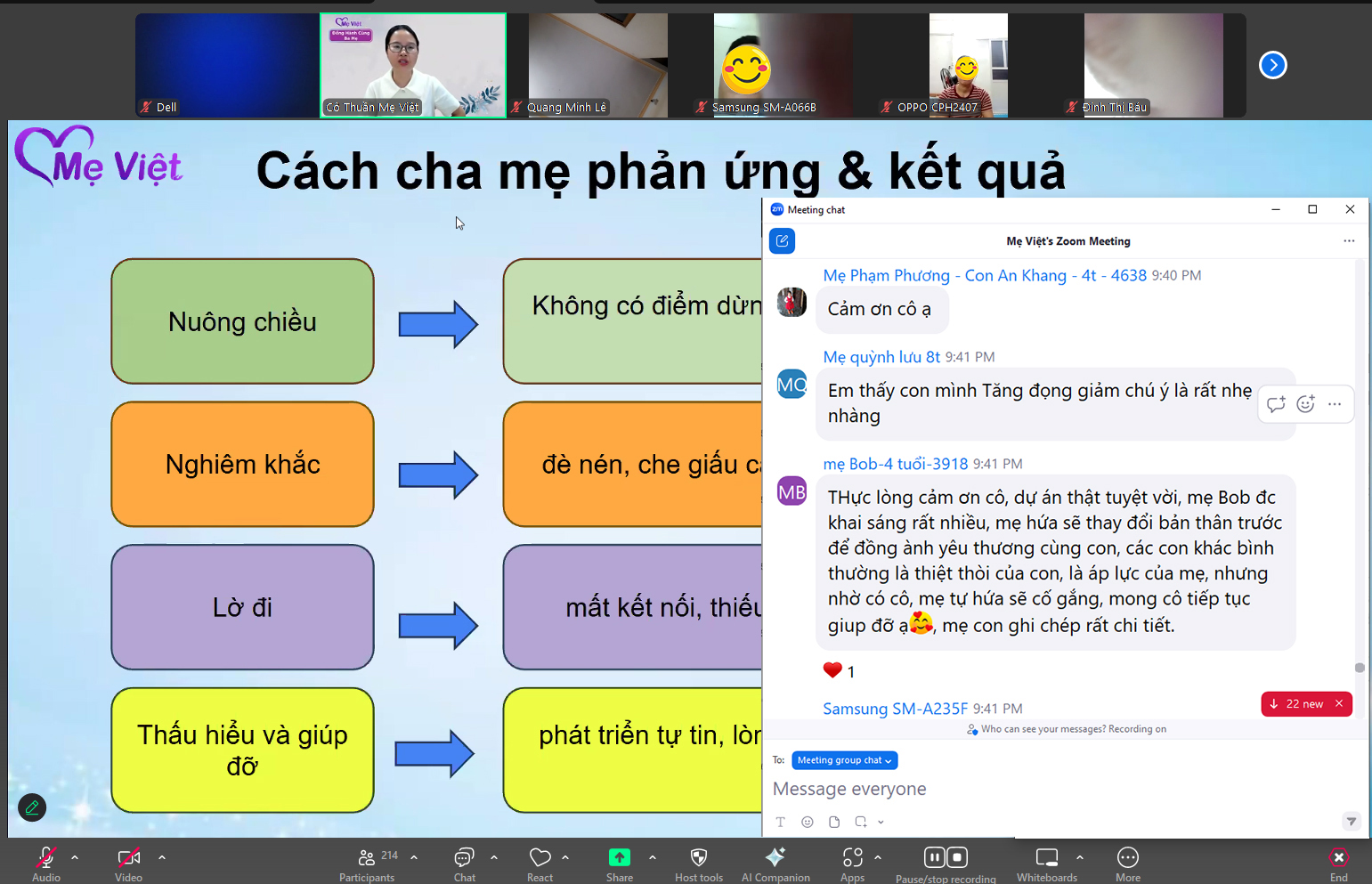Attach a file in chat composer

click(834, 822)
